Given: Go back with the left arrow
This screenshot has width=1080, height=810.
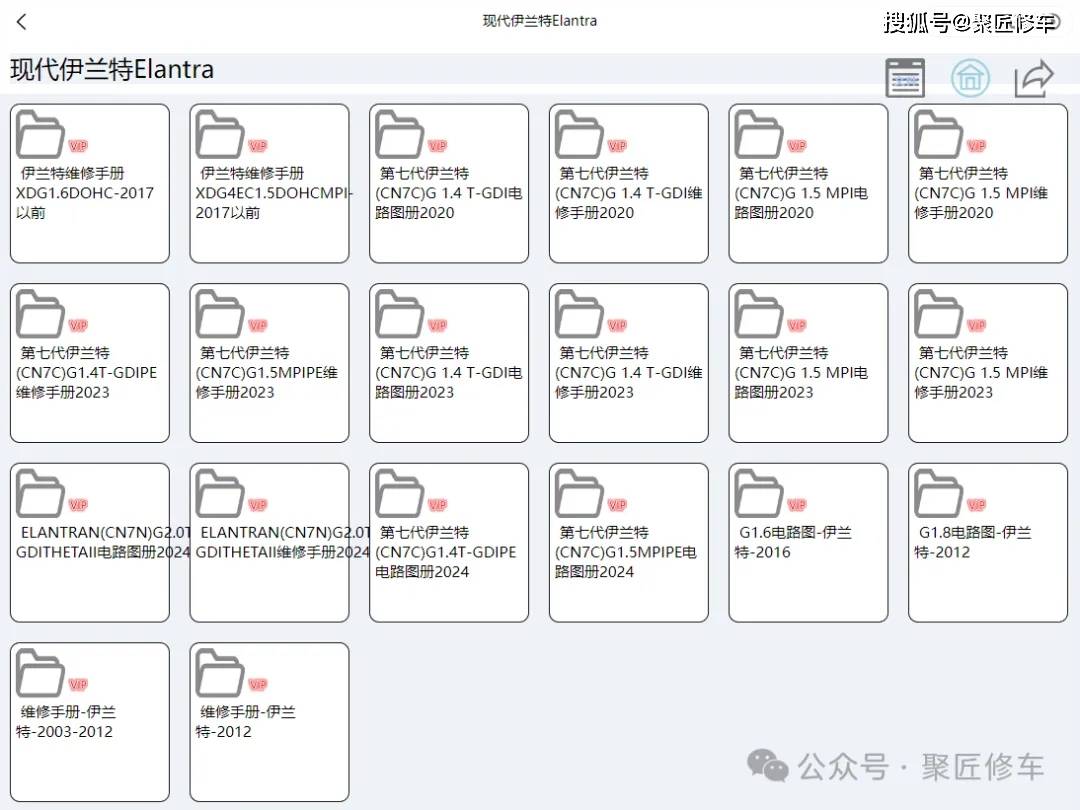Looking at the screenshot, I should pyautogui.click(x=21, y=22).
